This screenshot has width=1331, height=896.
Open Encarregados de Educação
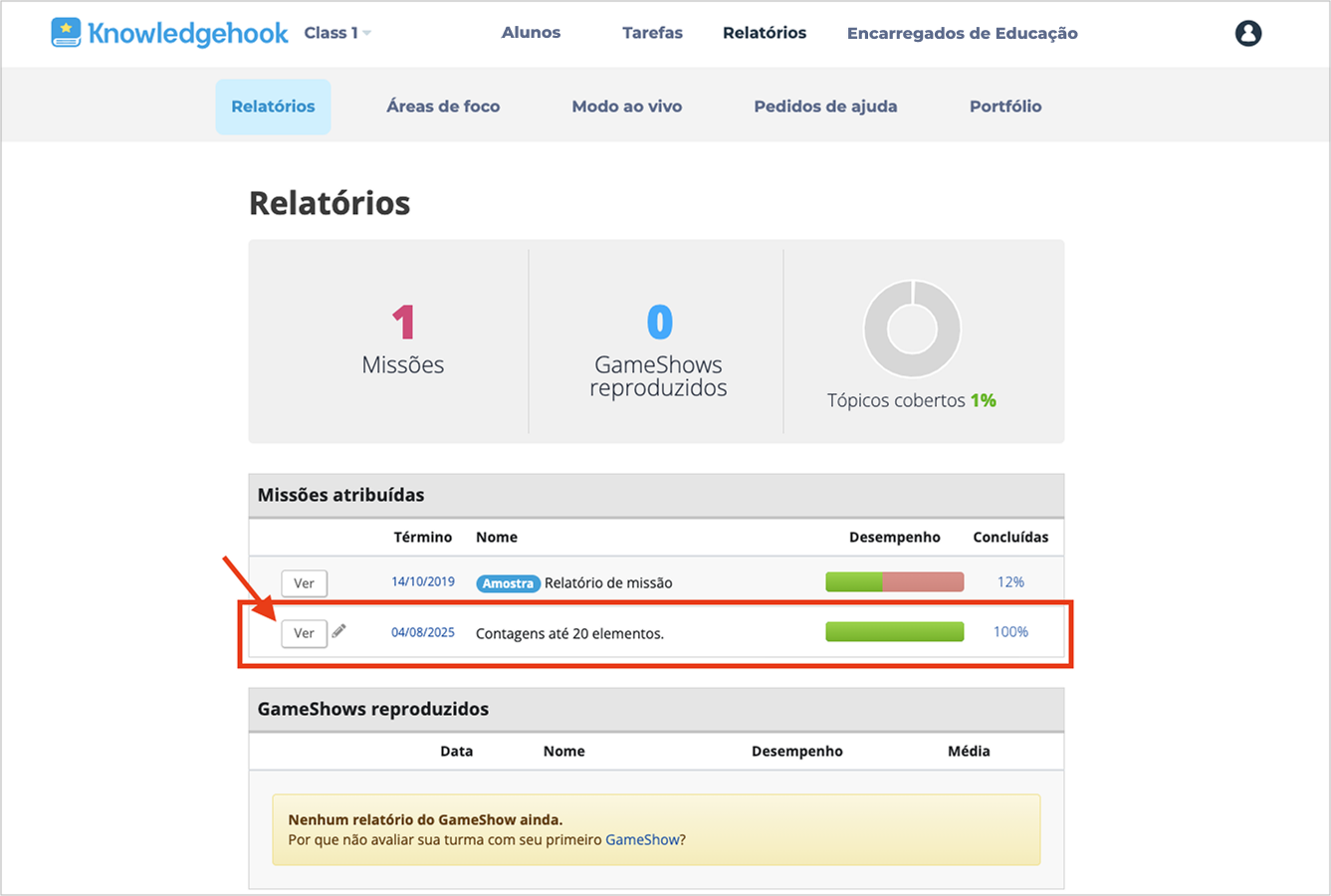point(963,33)
